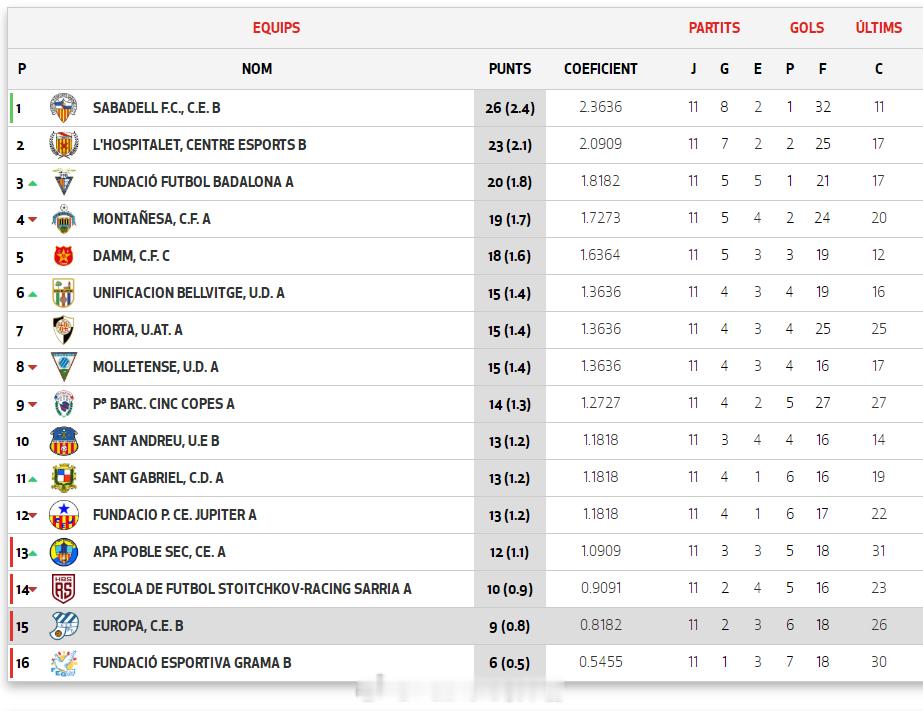Viewport: 923px width, 711px height.
Task: Click the red down arrow beside position 9
Action: (x=33, y=404)
